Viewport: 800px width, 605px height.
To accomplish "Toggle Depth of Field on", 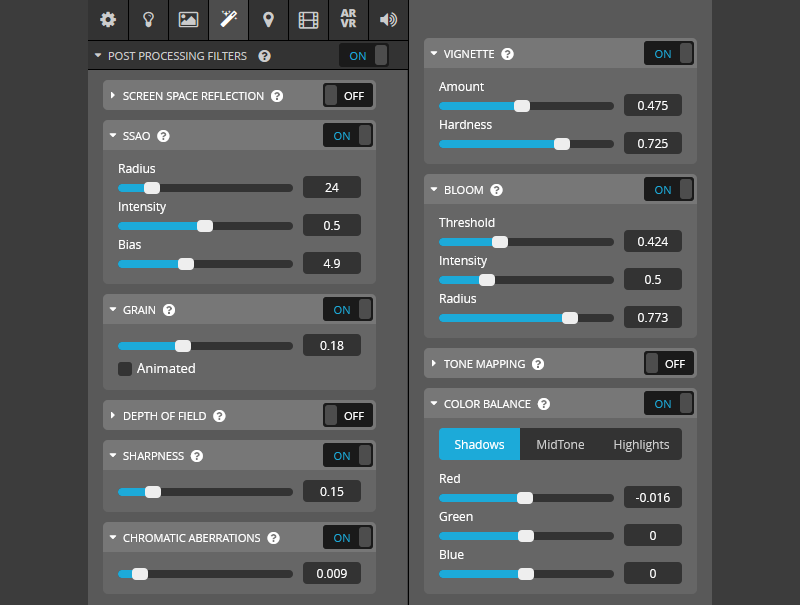I will click(x=348, y=415).
